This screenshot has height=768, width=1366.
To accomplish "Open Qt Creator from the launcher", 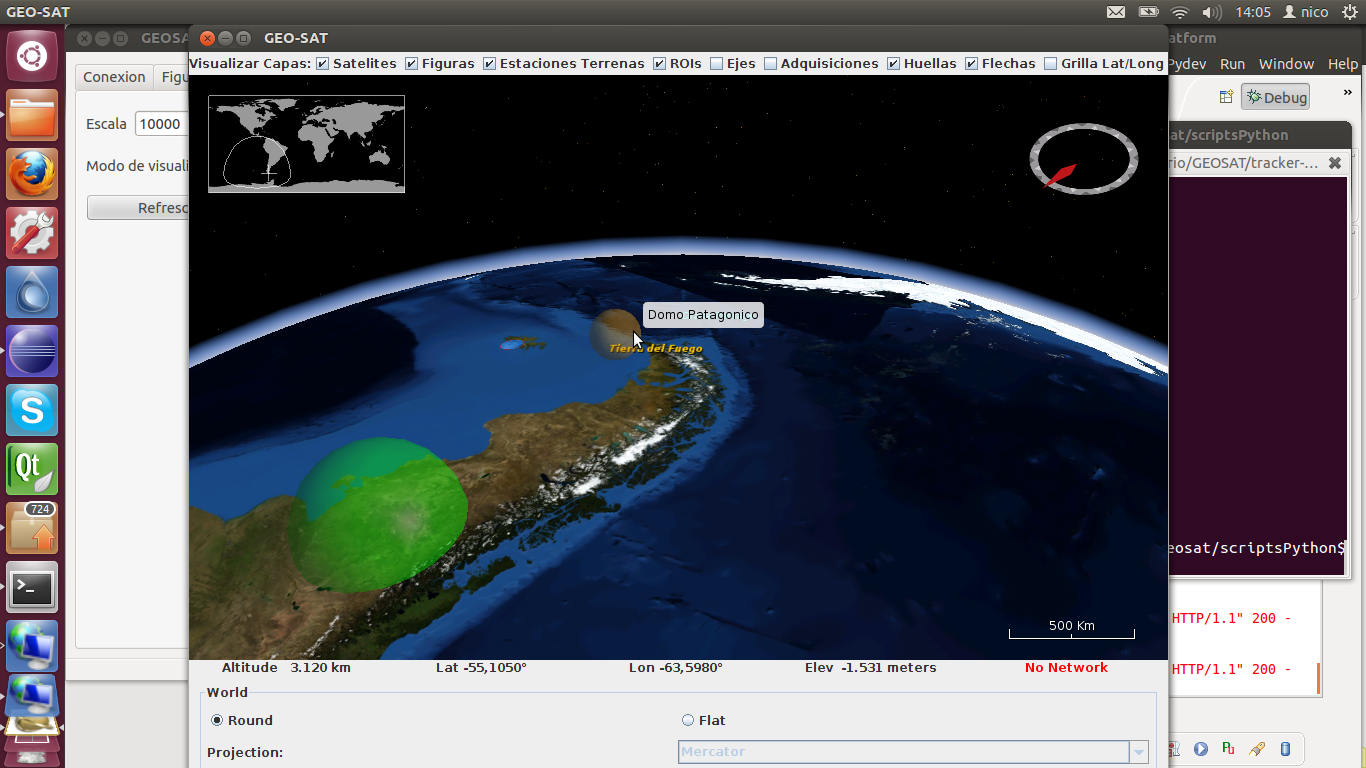I will point(32,469).
